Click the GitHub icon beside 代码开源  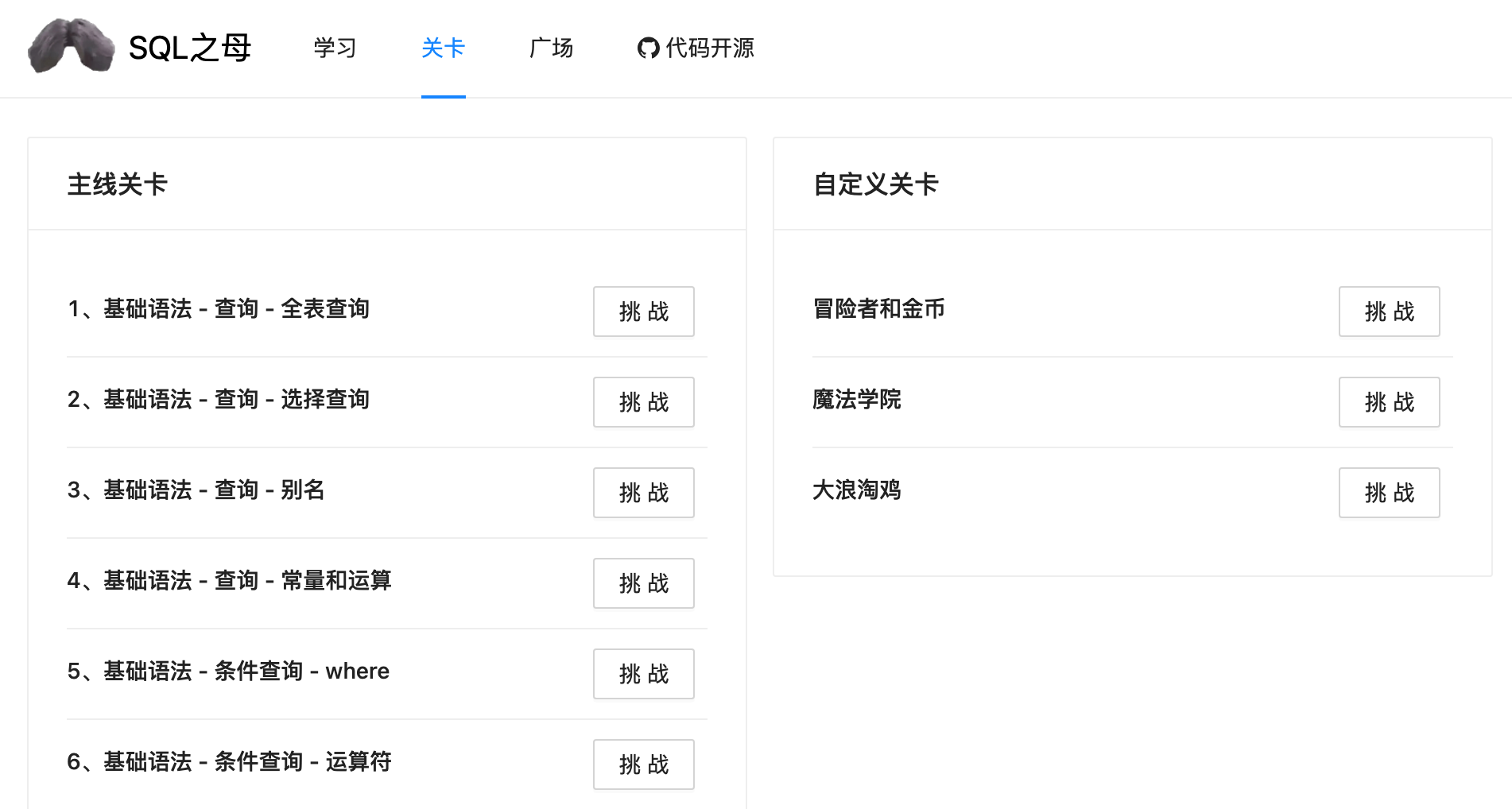pyautogui.click(x=649, y=48)
